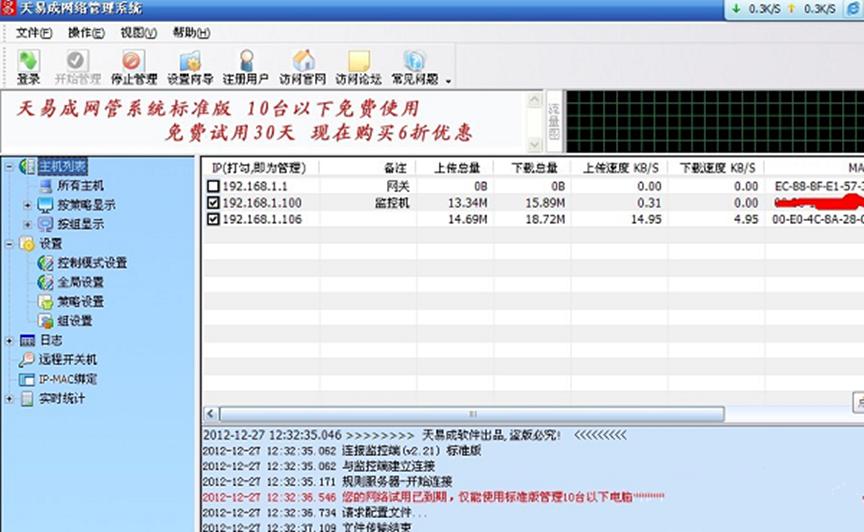The image size is (864, 532).
Task: Click the 监控机 remark cell
Action: (392, 203)
